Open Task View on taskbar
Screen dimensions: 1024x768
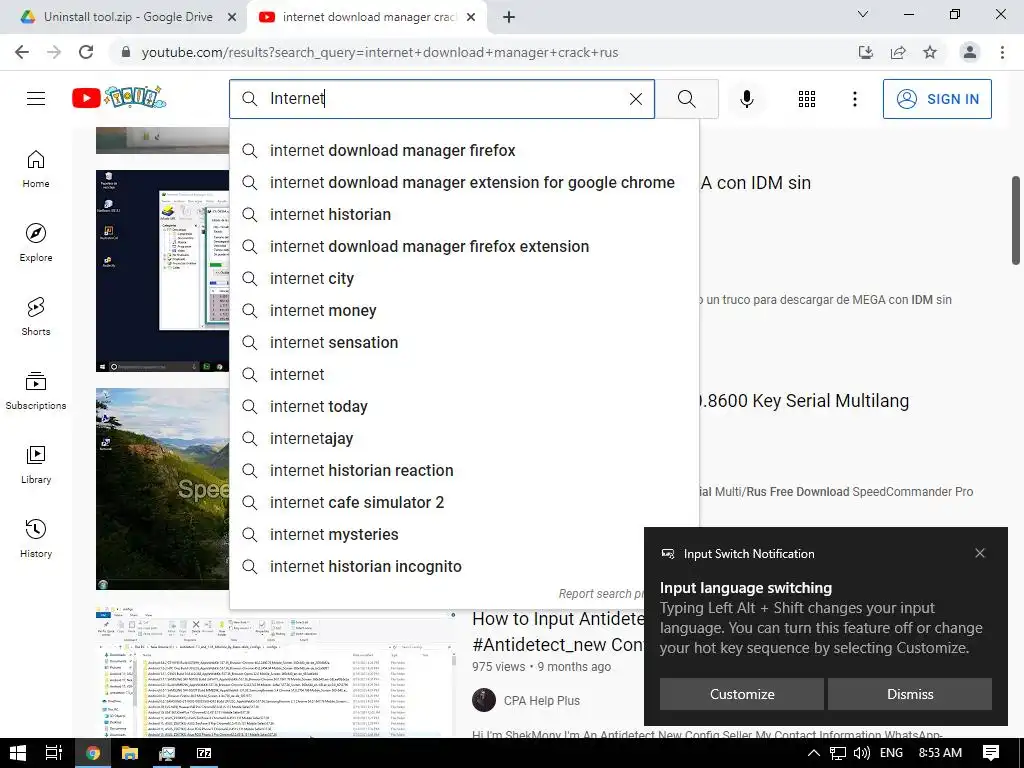coord(54,753)
